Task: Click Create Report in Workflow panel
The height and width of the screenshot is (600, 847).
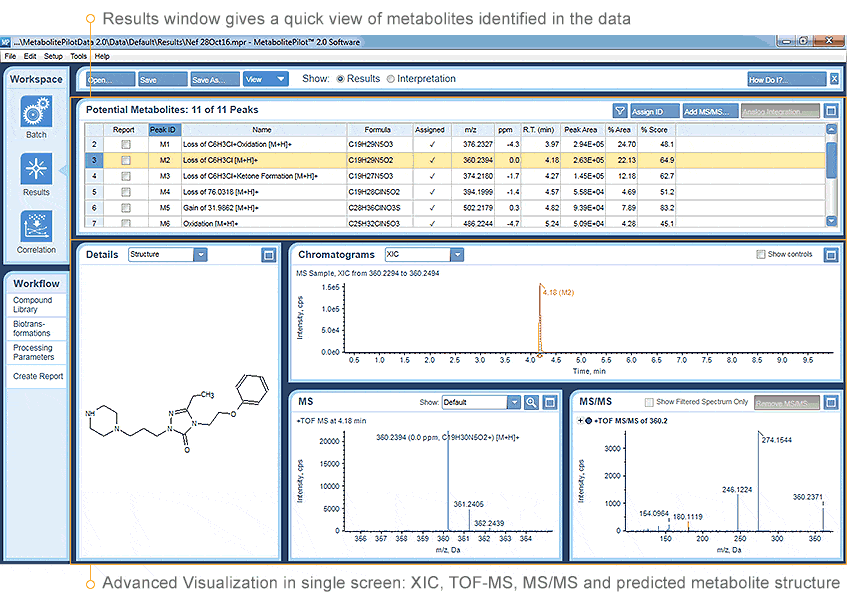Action: [x=38, y=377]
